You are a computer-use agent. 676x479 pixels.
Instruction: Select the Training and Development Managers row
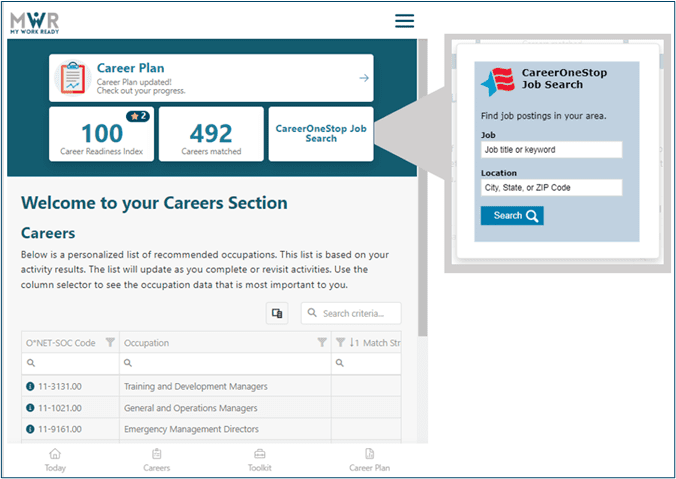tap(195, 386)
